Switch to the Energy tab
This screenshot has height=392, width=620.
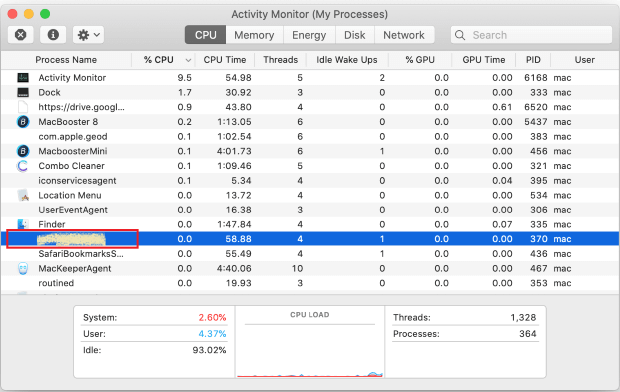(x=309, y=35)
